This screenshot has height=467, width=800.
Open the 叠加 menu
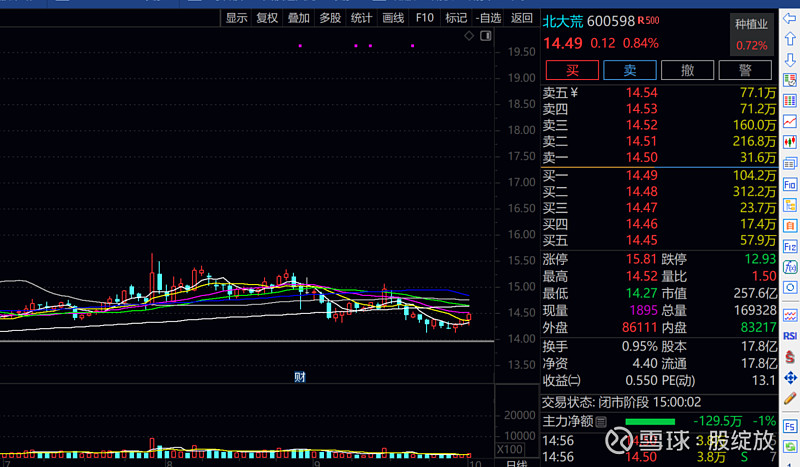[x=298, y=18]
